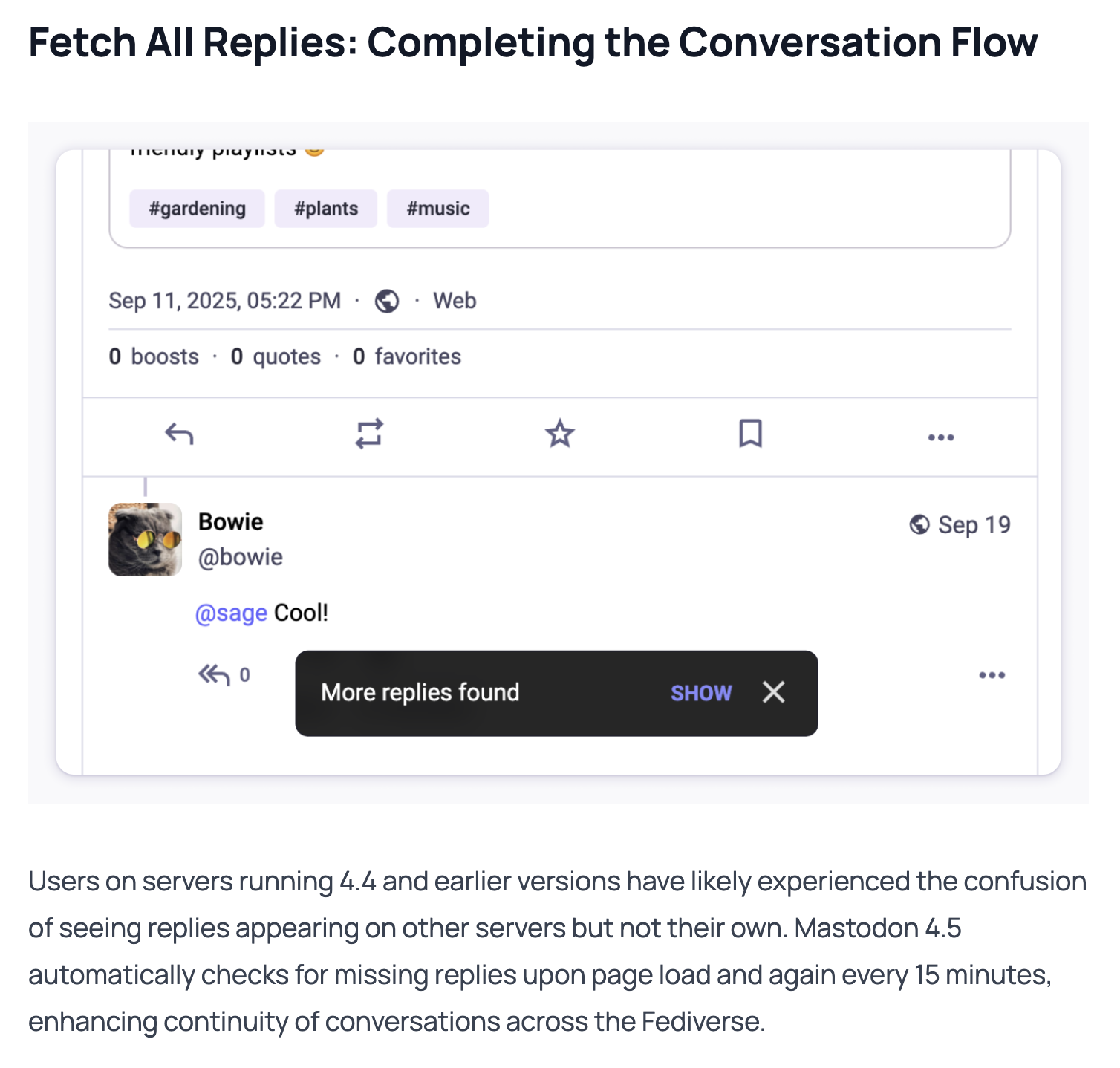Click the globe visibility icon beside Web
The width and height of the screenshot is (1120, 1068).
(x=387, y=302)
